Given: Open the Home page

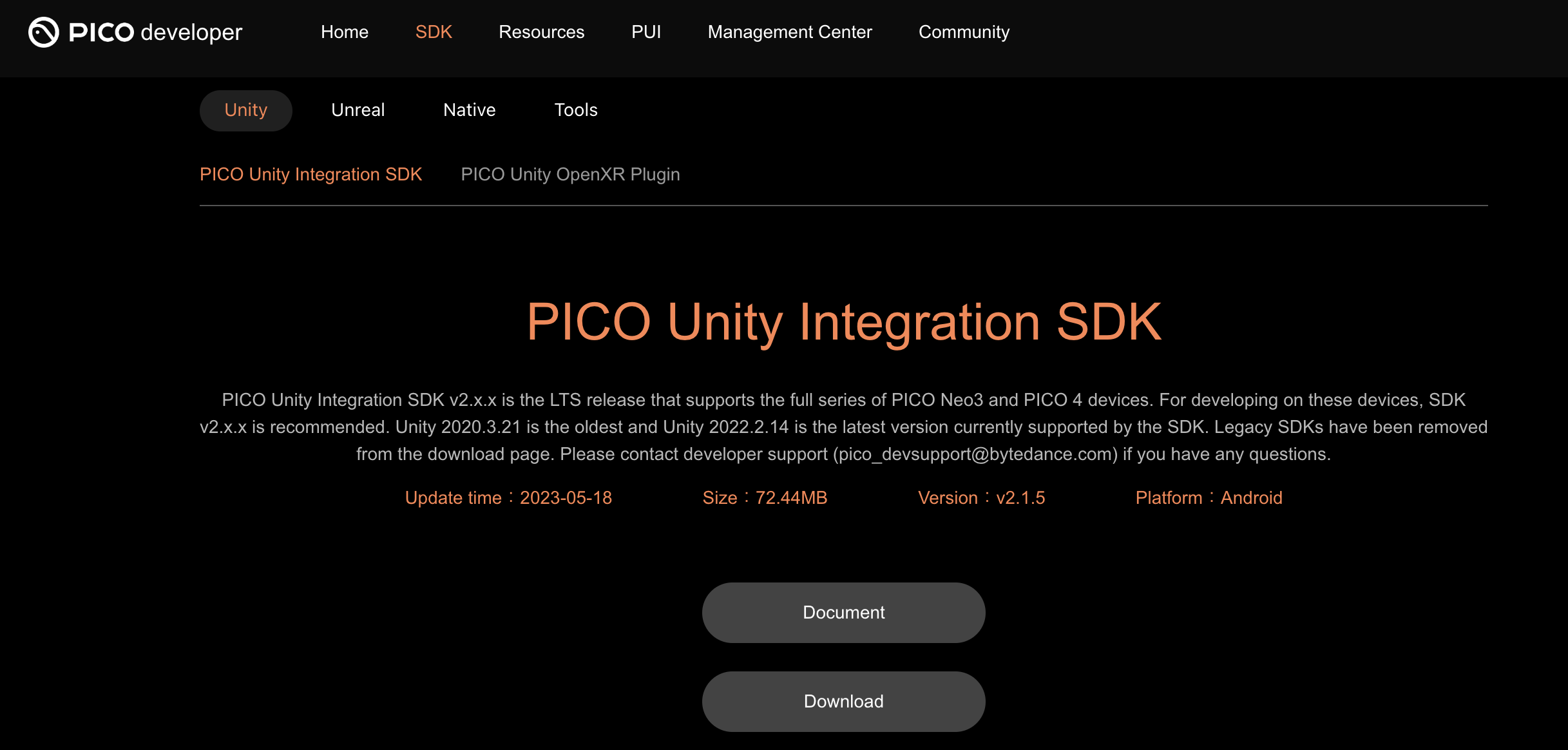Looking at the screenshot, I should [344, 32].
